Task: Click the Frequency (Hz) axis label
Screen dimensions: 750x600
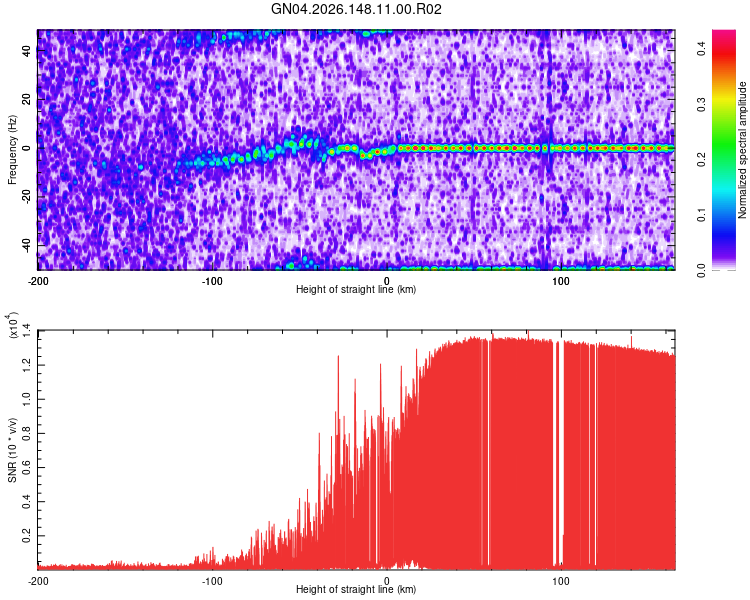Action: (12, 150)
